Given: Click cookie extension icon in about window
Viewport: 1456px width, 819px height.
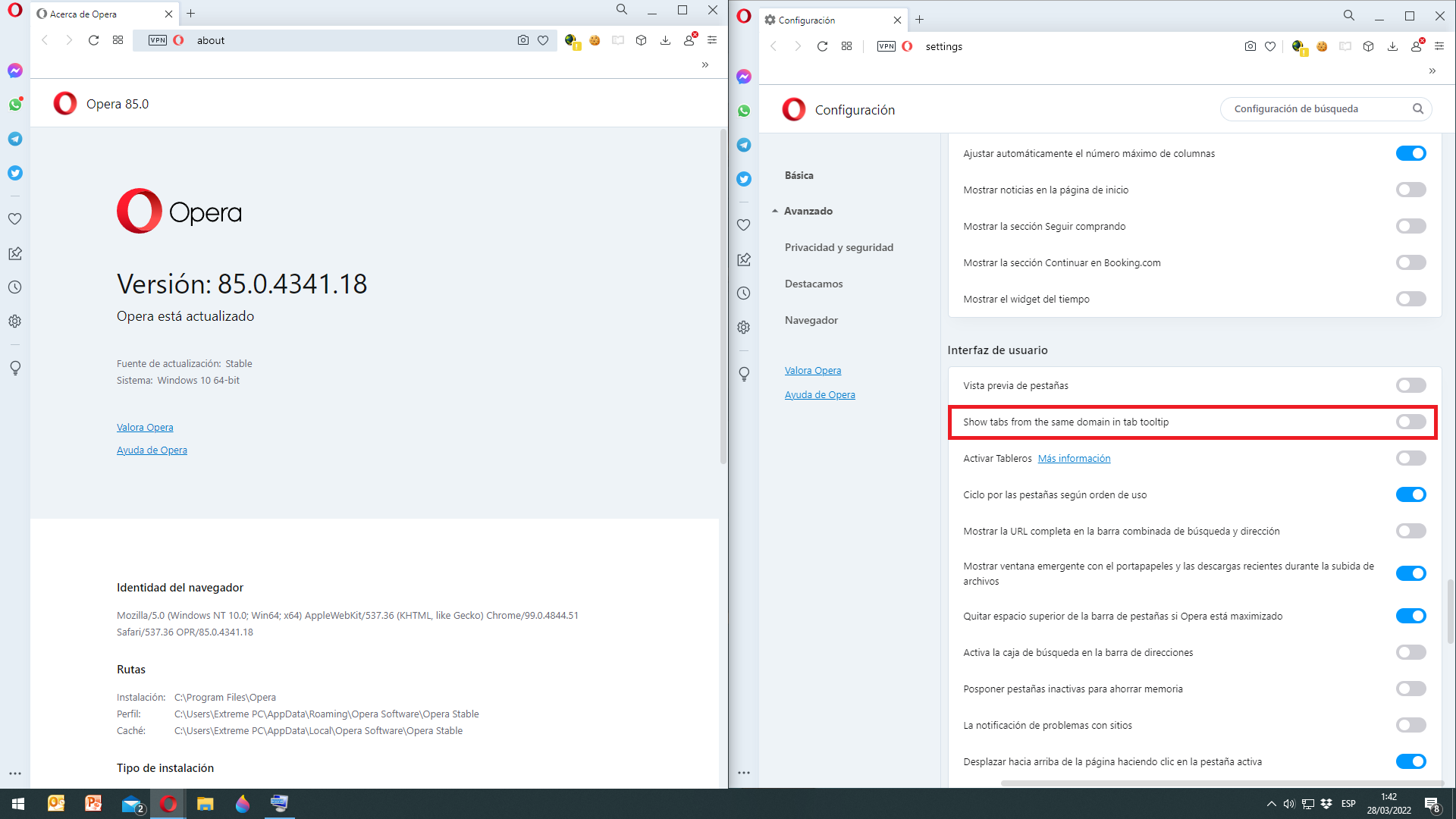Looking at the screenshot, I should tap(595, 40).
